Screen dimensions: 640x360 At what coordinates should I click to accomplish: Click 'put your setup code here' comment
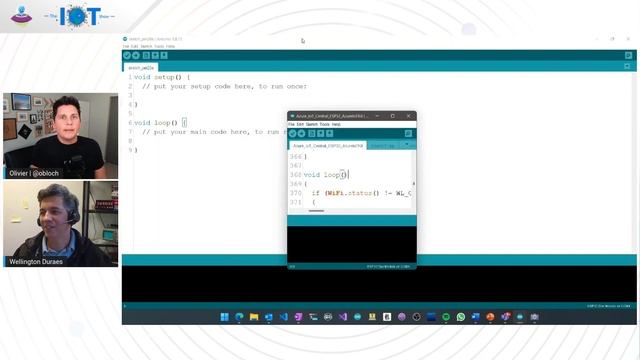[x=224, y=87]
